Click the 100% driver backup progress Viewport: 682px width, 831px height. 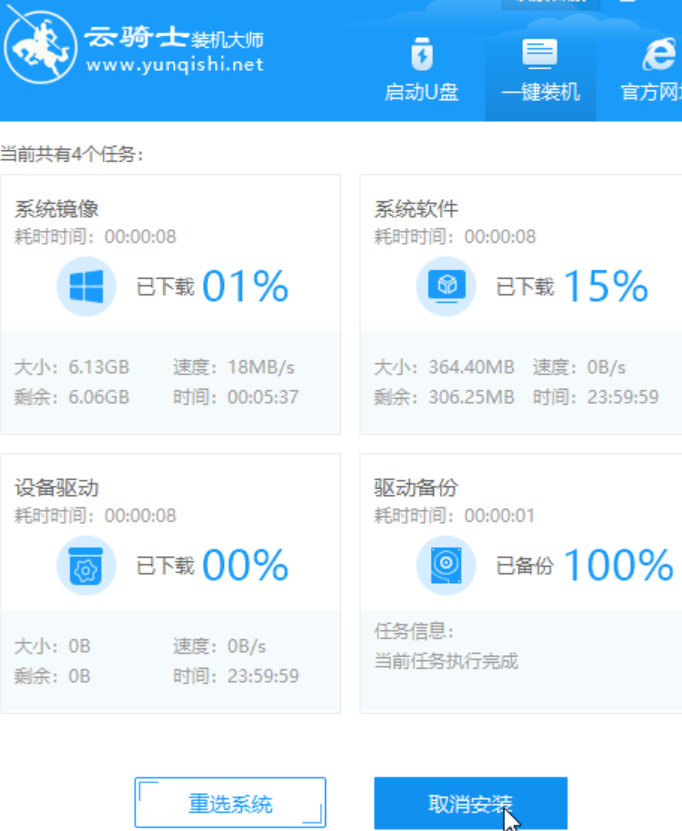(x=618, y=566)
